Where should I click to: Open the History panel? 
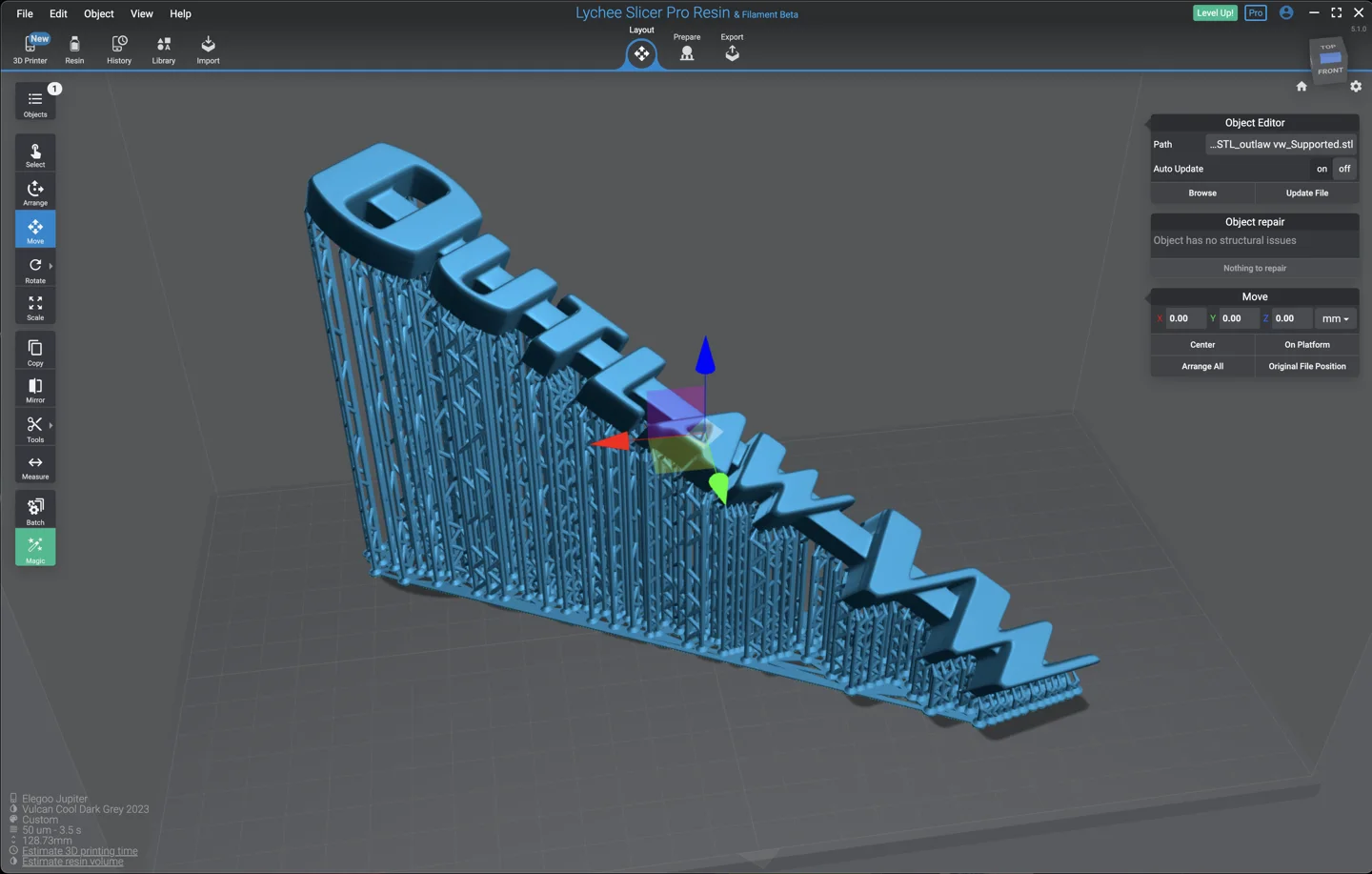pos(119,49)
